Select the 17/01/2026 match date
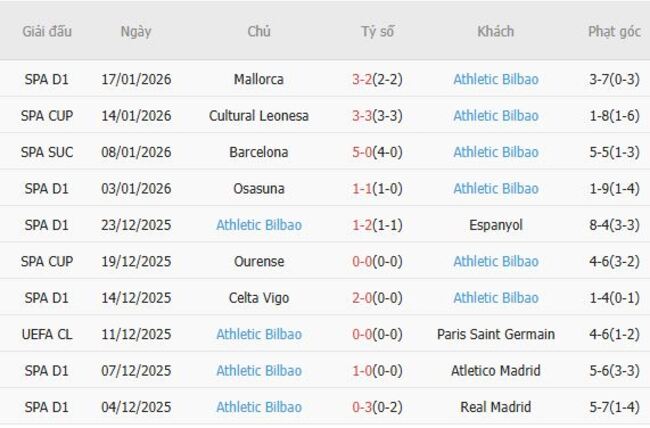Screen dimensions: 650x428 (136, 79)
